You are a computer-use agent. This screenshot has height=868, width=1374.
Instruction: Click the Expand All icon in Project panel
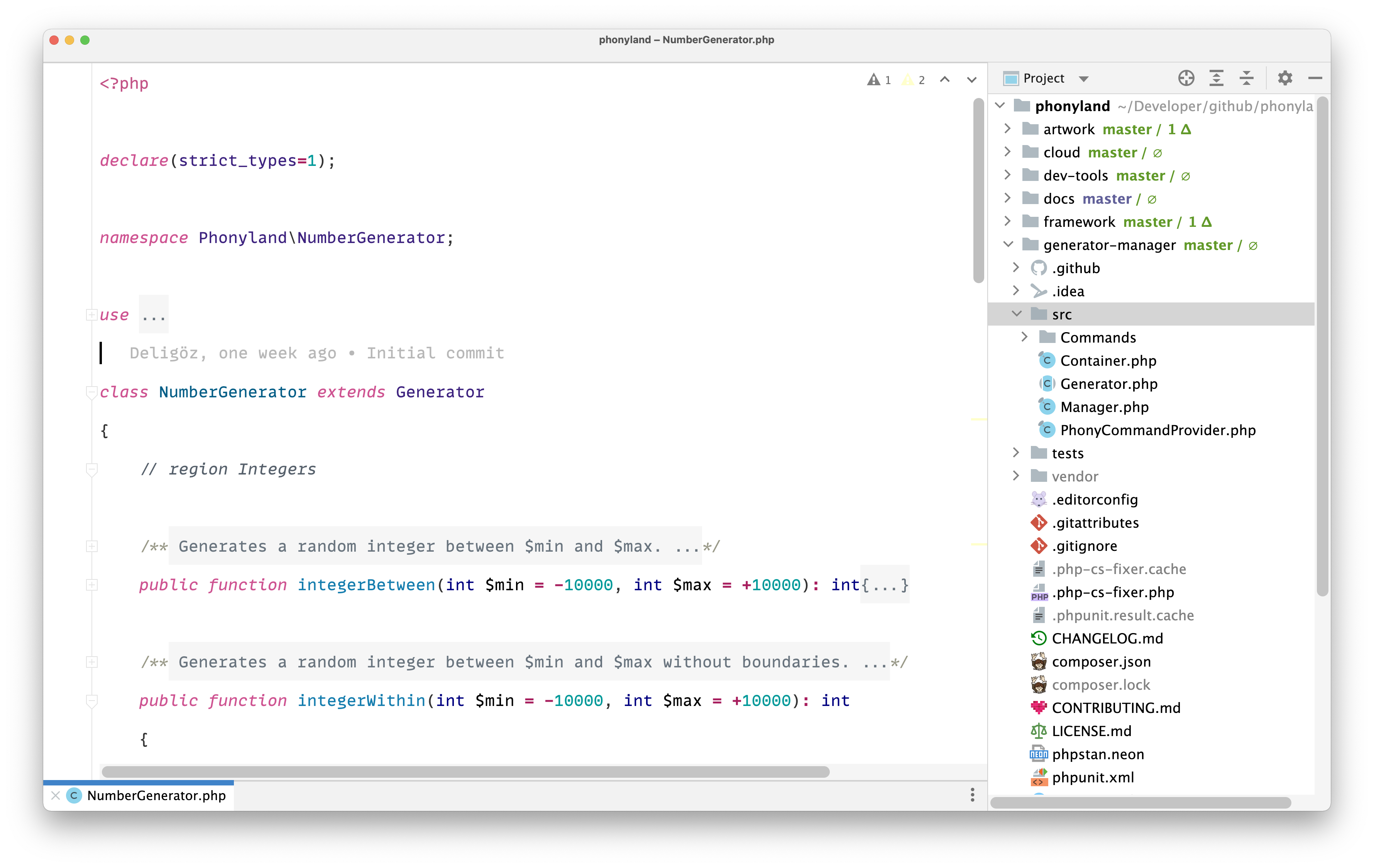pos(1216,78)
